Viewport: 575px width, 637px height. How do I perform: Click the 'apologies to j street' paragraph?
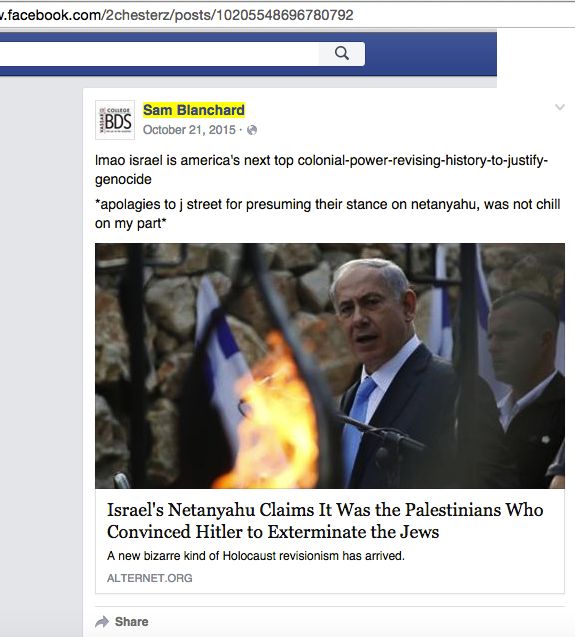(x=328, y=214)
